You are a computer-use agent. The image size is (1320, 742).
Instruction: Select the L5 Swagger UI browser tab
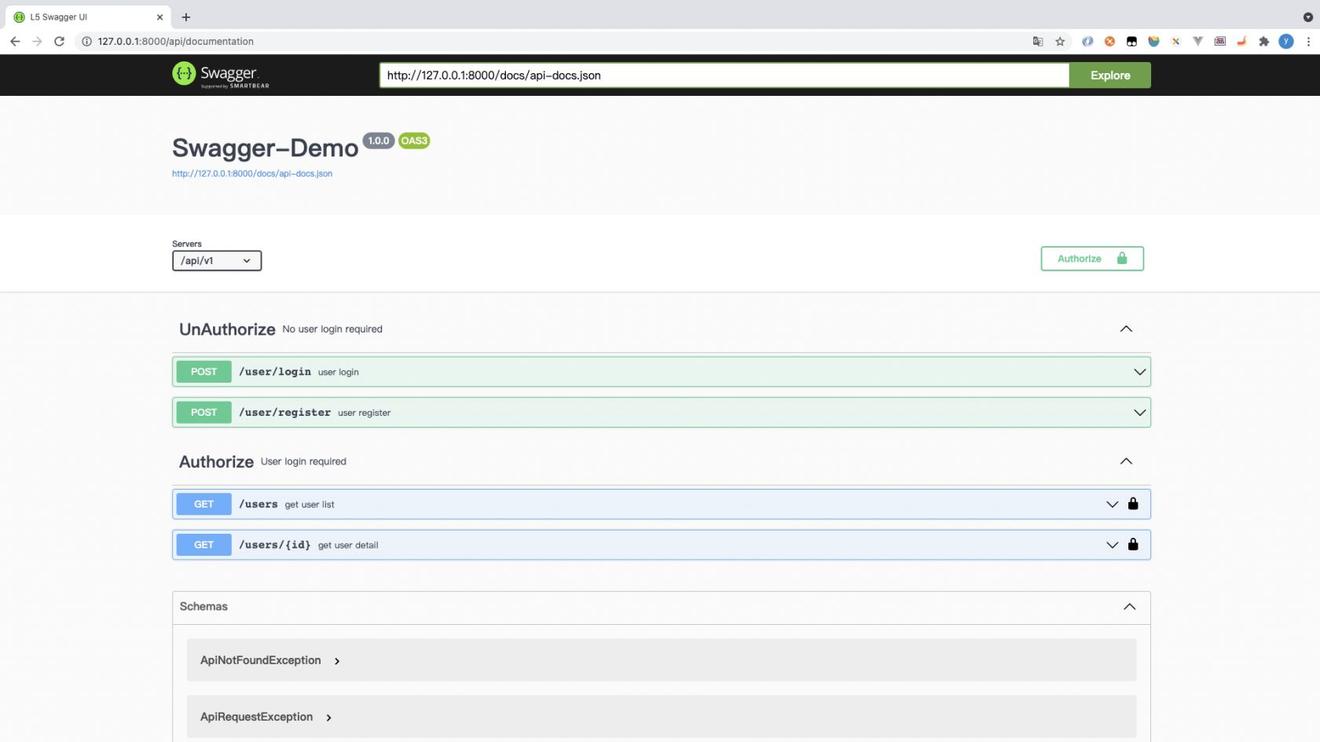85,17
